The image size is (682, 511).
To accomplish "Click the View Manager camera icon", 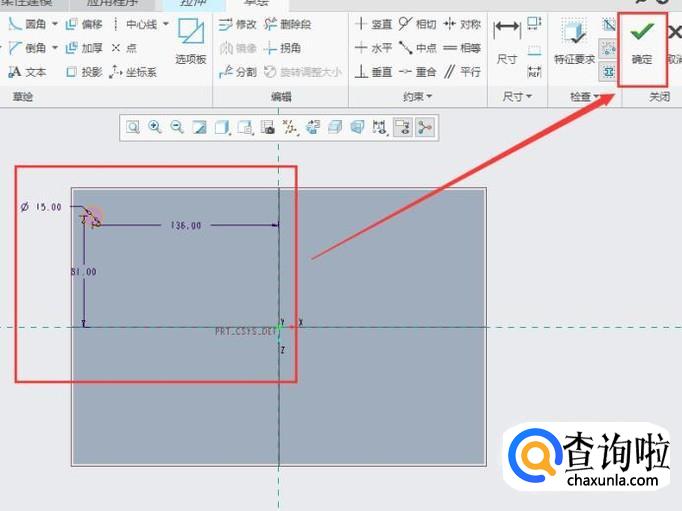I will click(268, 127).
